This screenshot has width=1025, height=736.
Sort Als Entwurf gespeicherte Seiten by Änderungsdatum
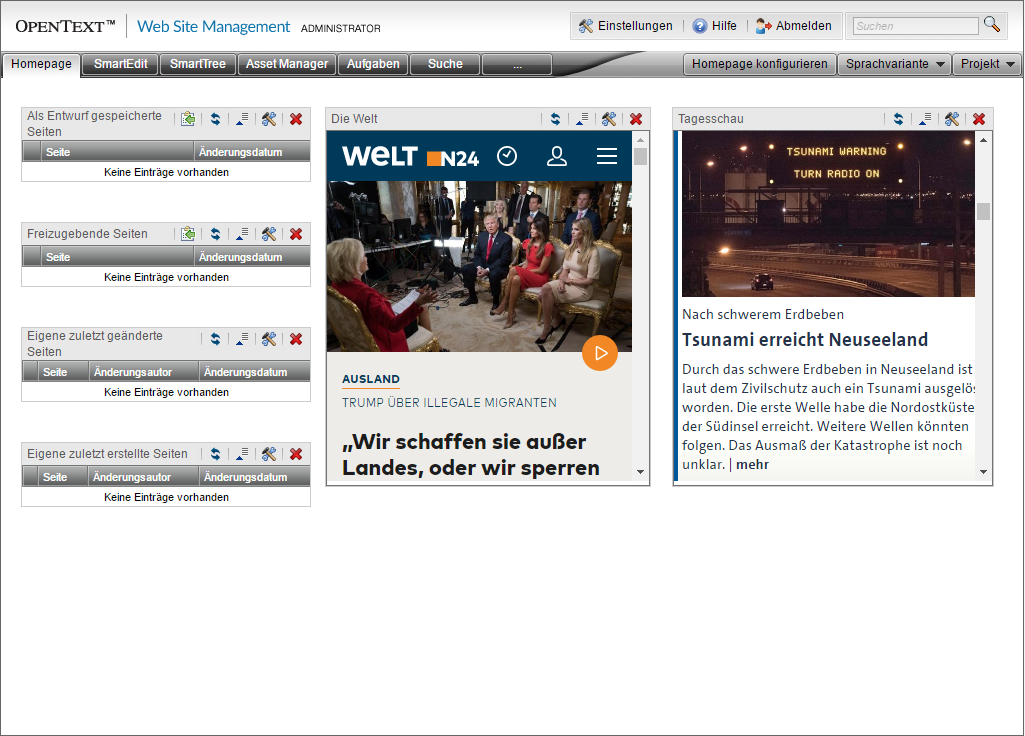pyautogui.click(x=252, y=152)
